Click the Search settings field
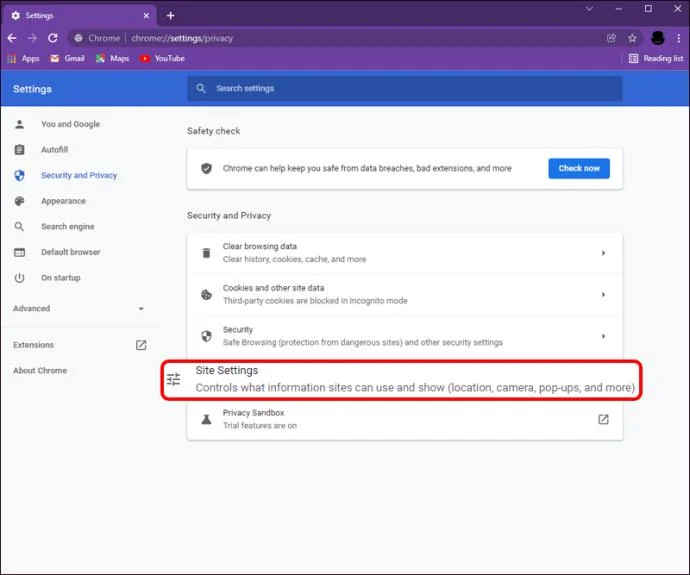 coord(404,88)
